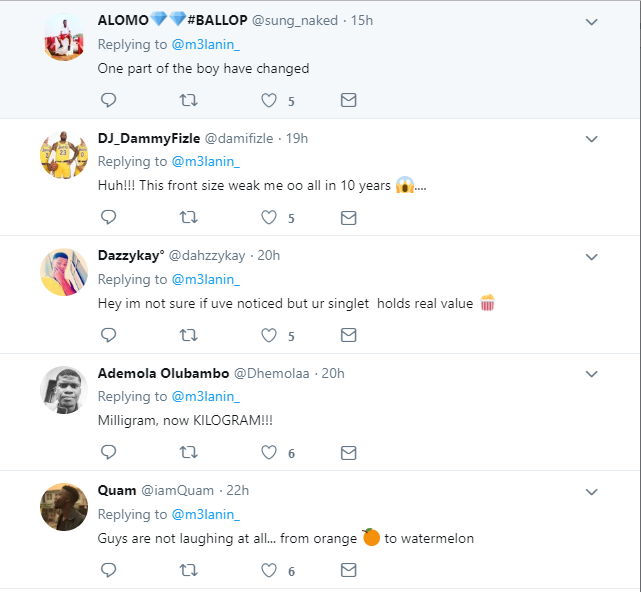Retweet Ademola Olubambo's KILOGRAM tweet
Image resolution: width=641 pixels, height=592 pixels.
(x=187, y=453)
